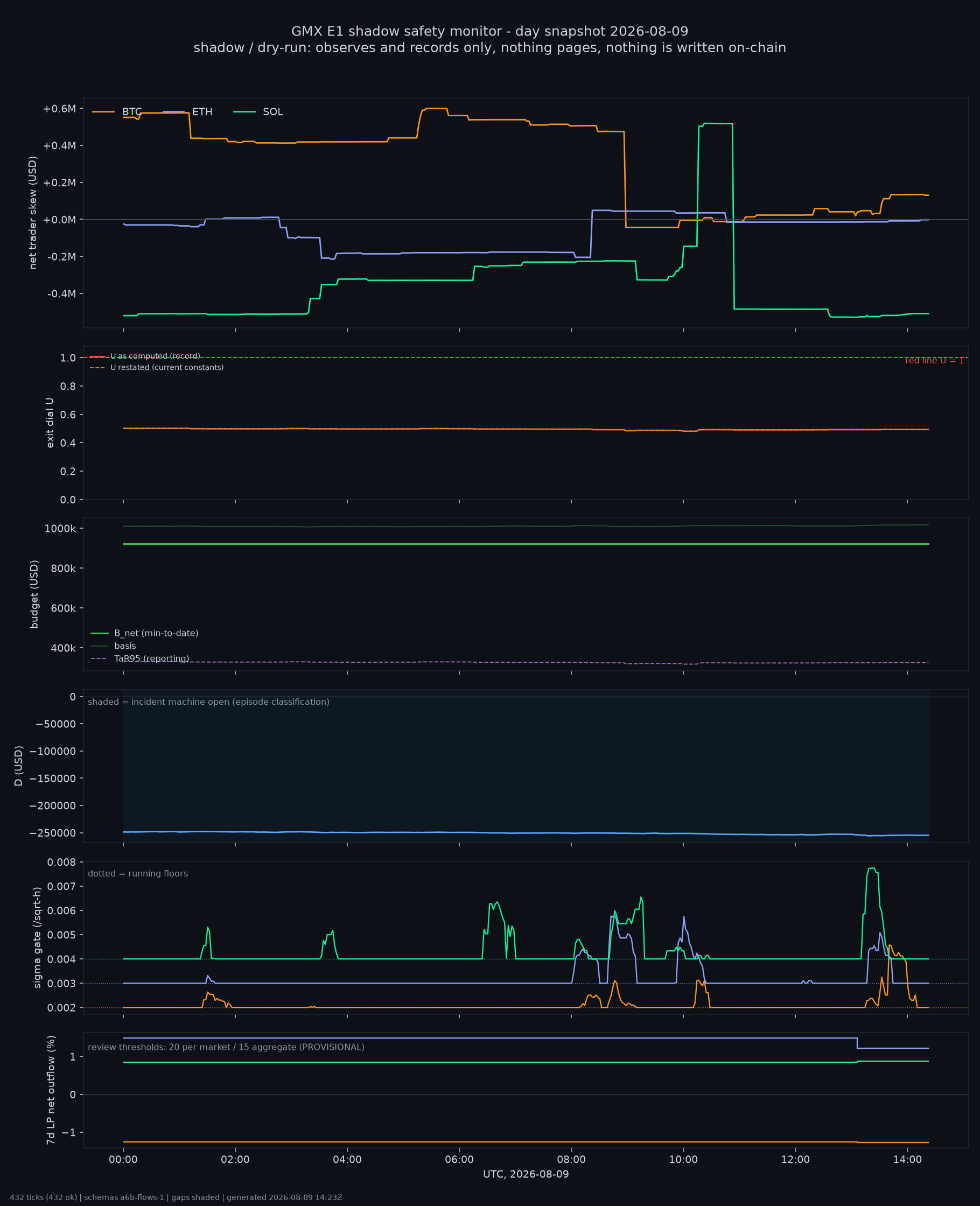Click the SOL legend line sample

(244, 112)
